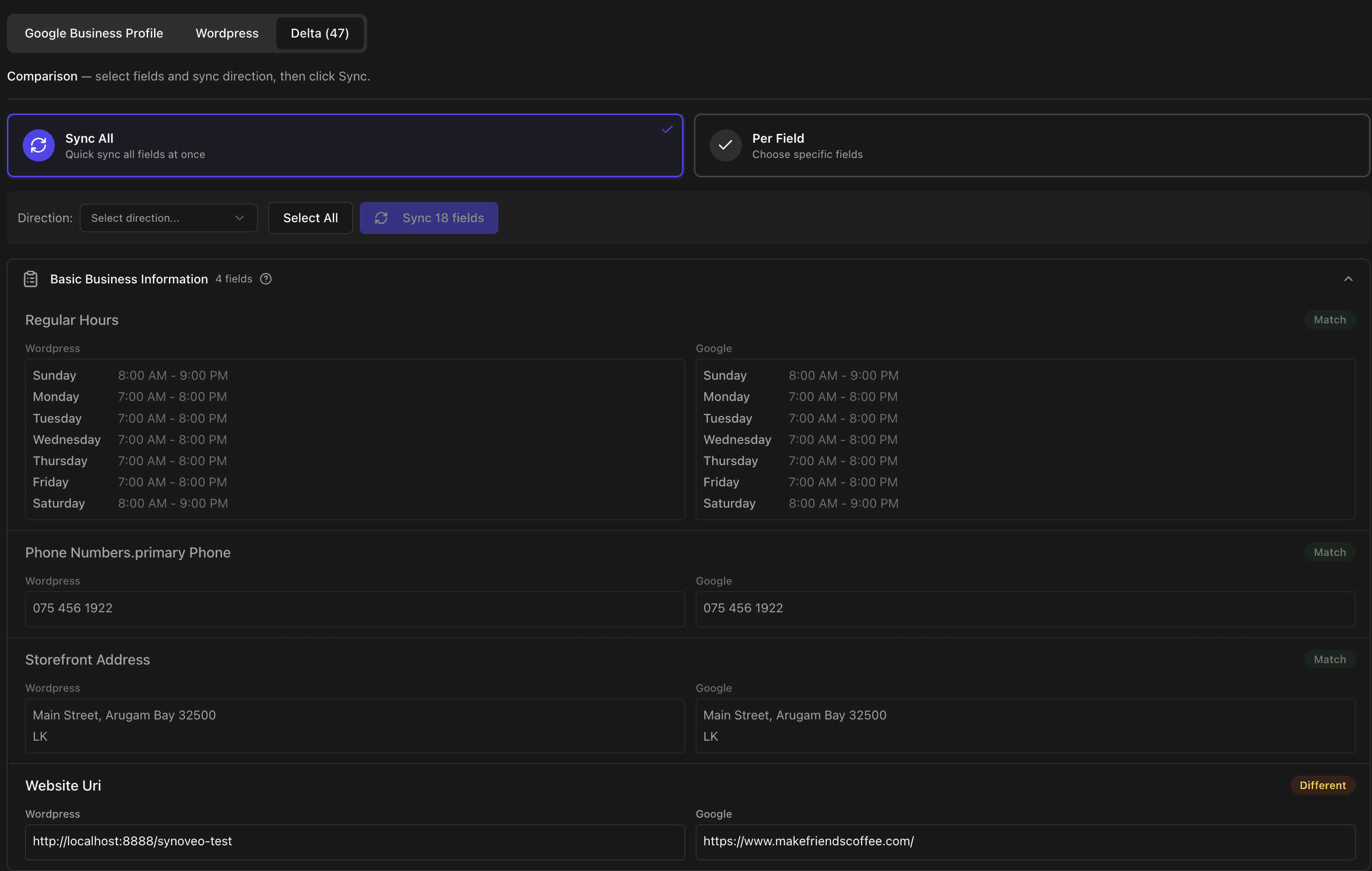Click the Google makefriendscoffee website URI field
1372x871 pixels.
1025,841
